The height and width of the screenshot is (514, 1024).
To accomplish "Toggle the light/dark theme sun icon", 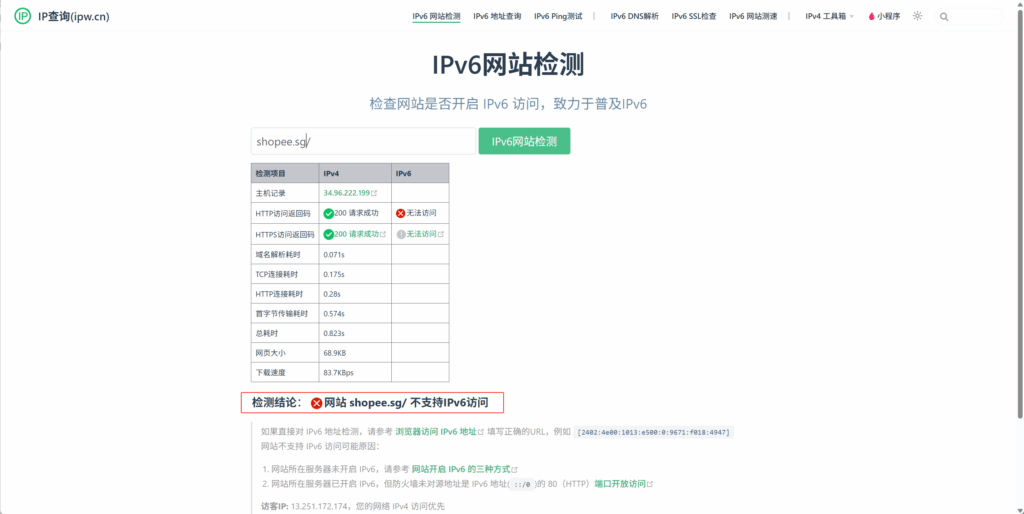I will (918, 16).
